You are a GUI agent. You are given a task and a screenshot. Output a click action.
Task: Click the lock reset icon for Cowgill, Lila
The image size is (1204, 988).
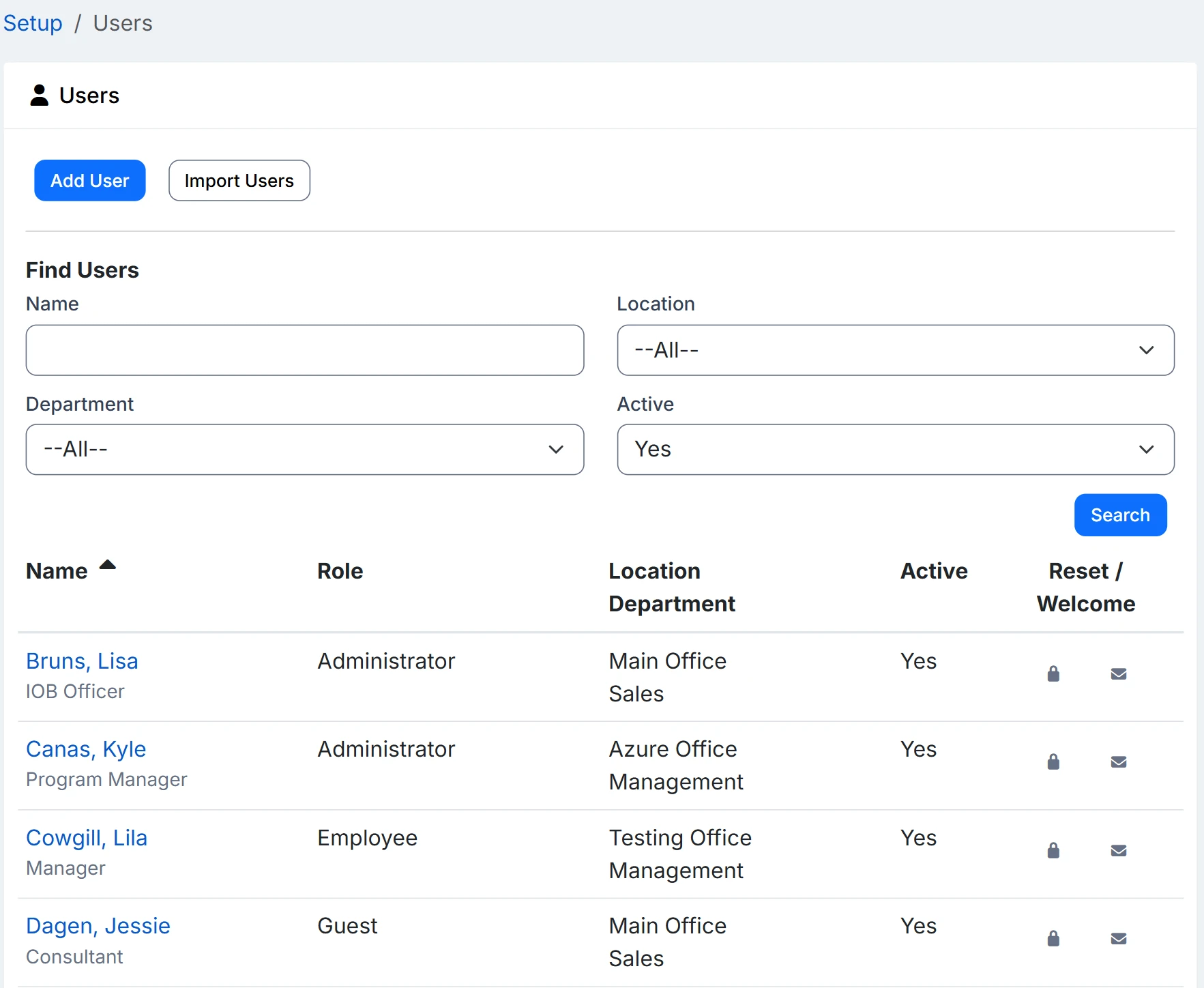tap(1053, 851)
